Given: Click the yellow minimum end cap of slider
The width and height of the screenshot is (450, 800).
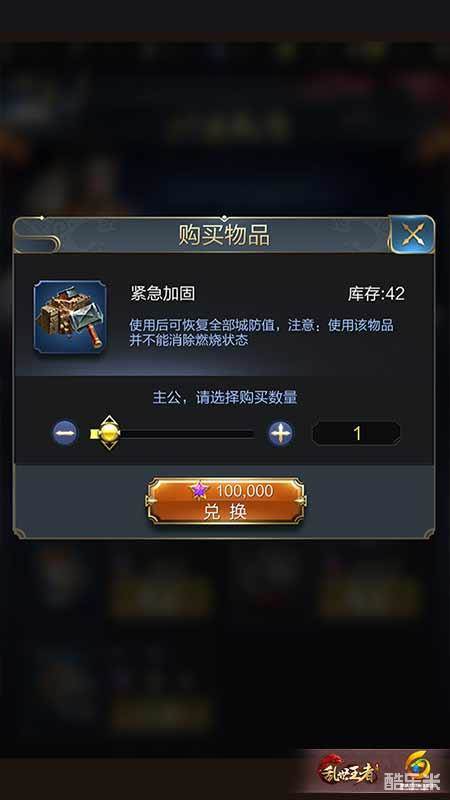Looking at the screenshot, I should (x=94, y=434).
